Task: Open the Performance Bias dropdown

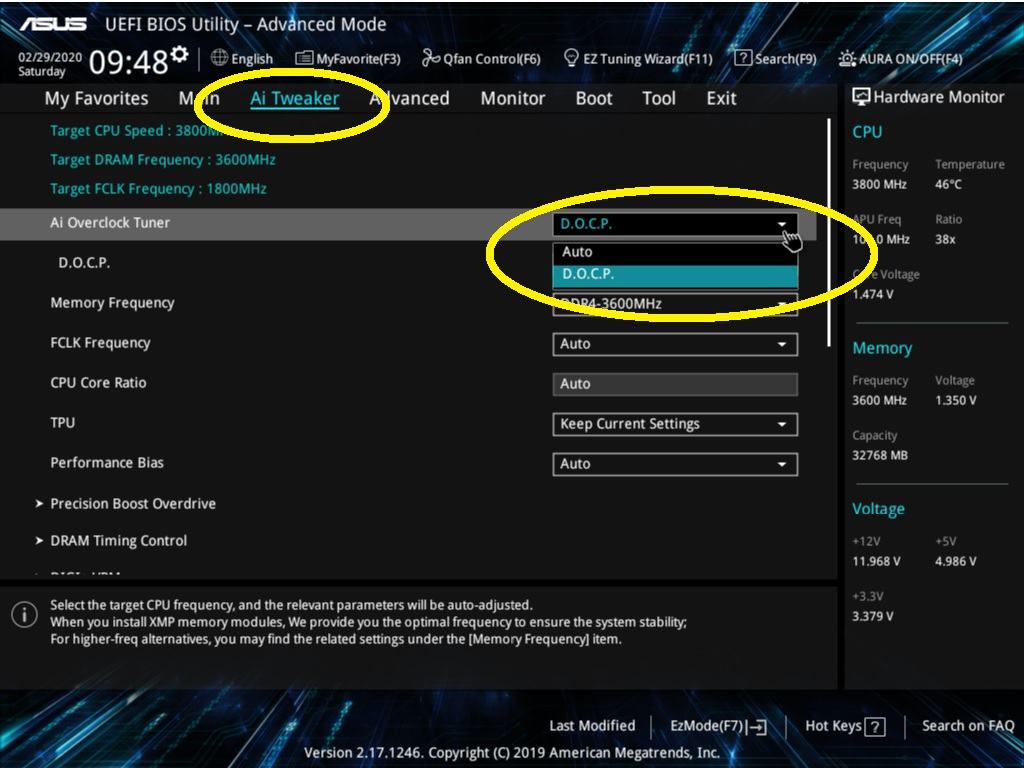Action: (x=675, y=464)
